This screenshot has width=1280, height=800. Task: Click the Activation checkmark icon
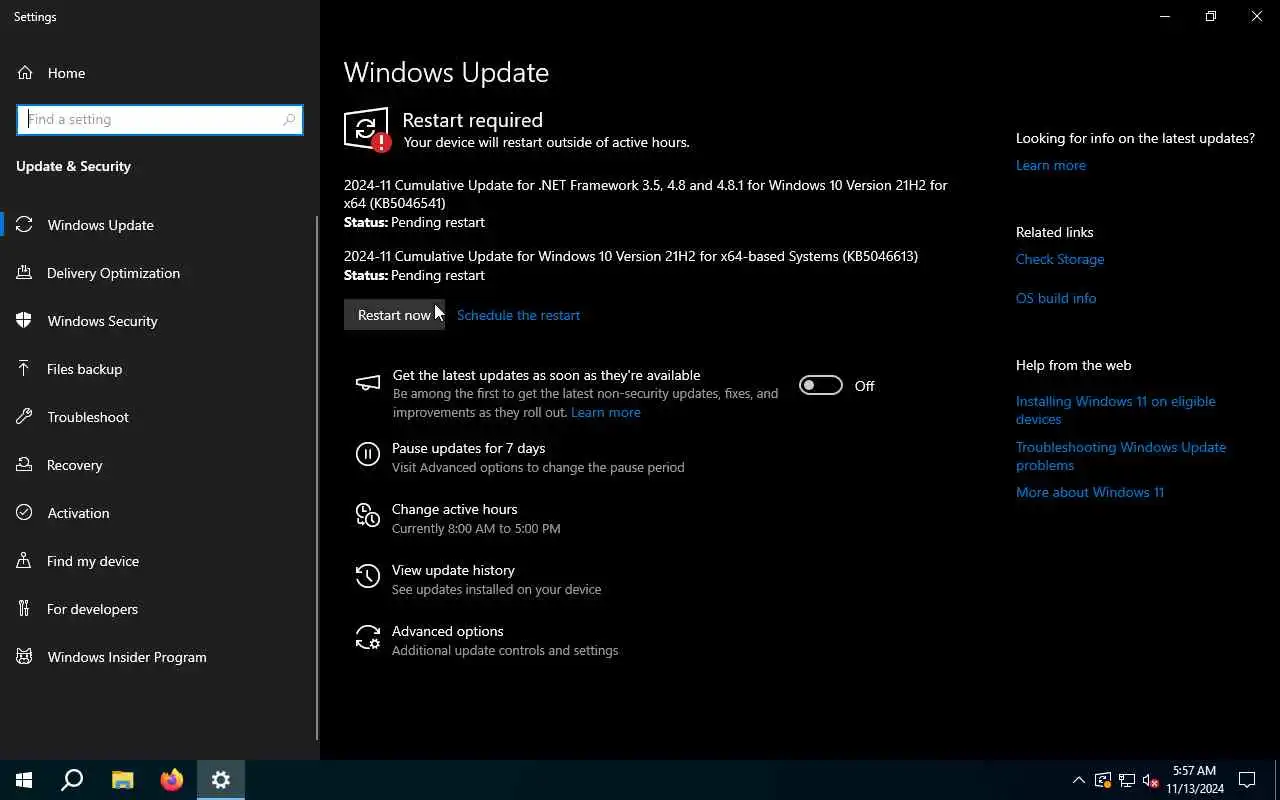point(25,513)
